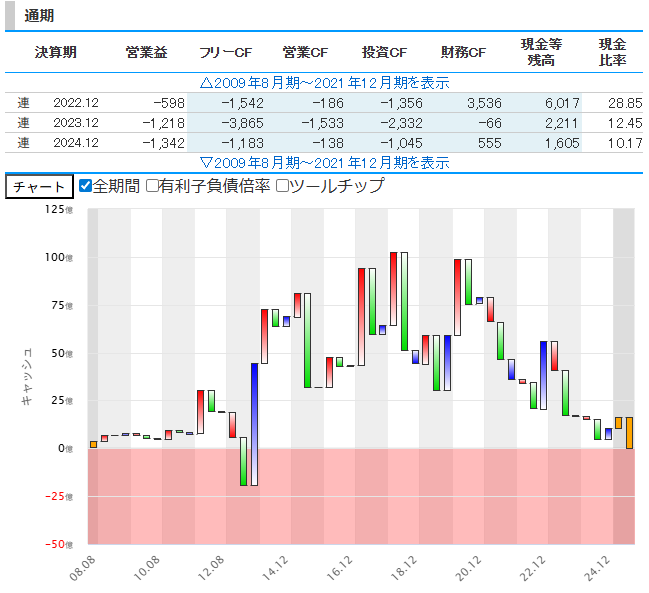Screen dimensions: 649x593
Task: Click the 連 label in 2022.12 row
Action: (23, 103)
